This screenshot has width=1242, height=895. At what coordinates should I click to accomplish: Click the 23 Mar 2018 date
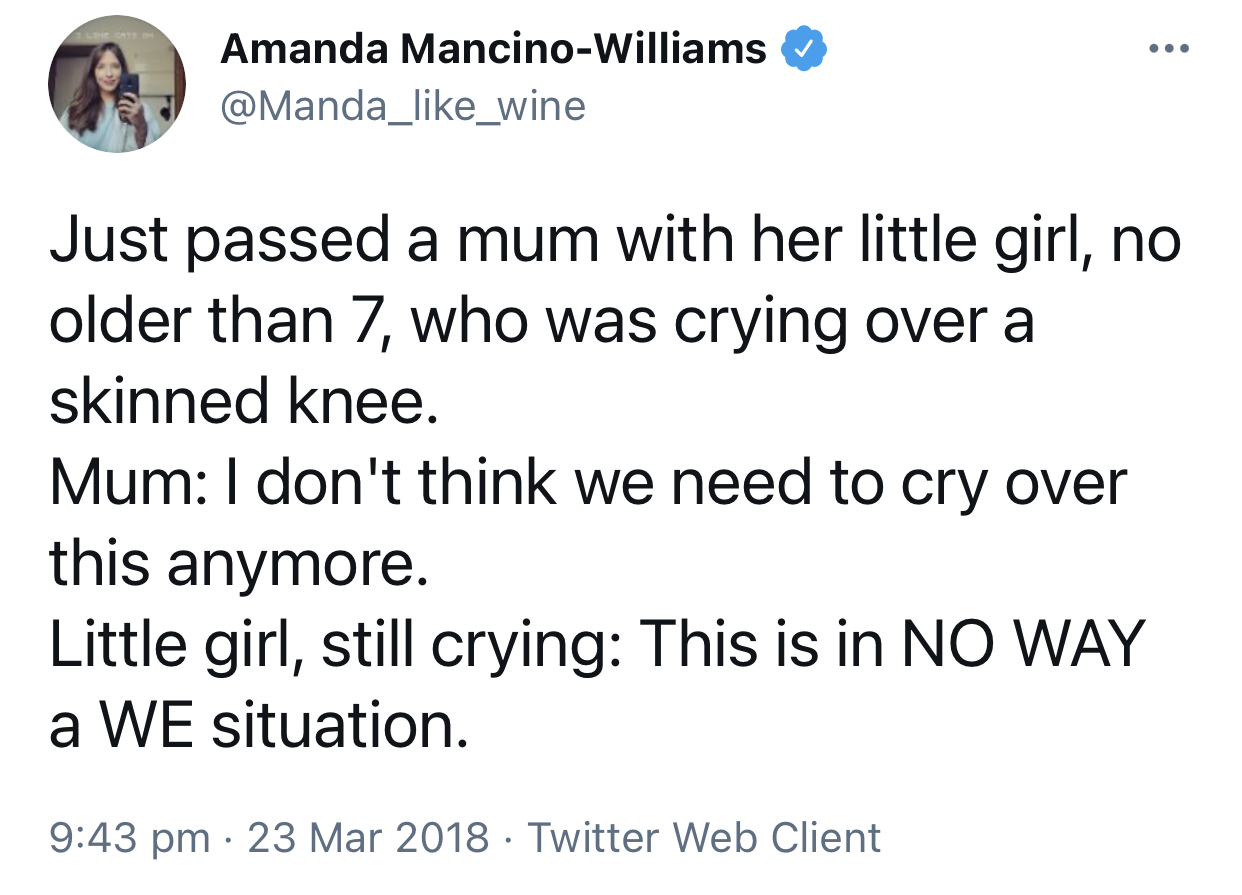point(369,836)
